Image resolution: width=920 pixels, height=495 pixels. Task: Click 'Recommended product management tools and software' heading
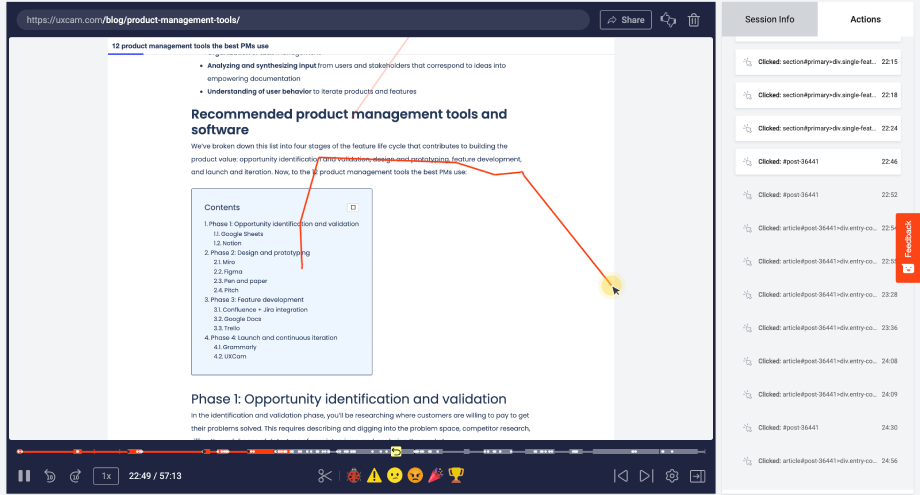349,122
